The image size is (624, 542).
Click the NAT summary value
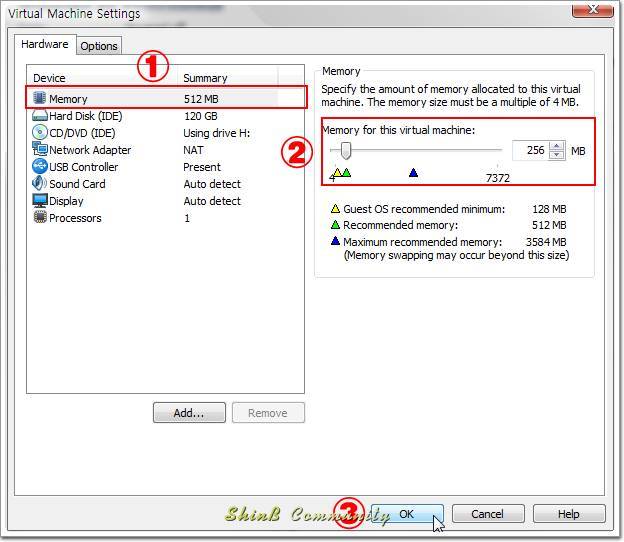click(193, 150)
